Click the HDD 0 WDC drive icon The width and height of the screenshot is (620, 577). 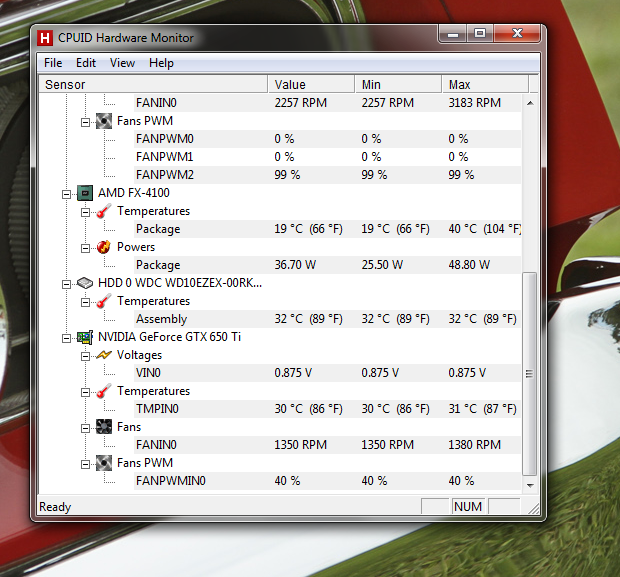(x=86, y=283)
